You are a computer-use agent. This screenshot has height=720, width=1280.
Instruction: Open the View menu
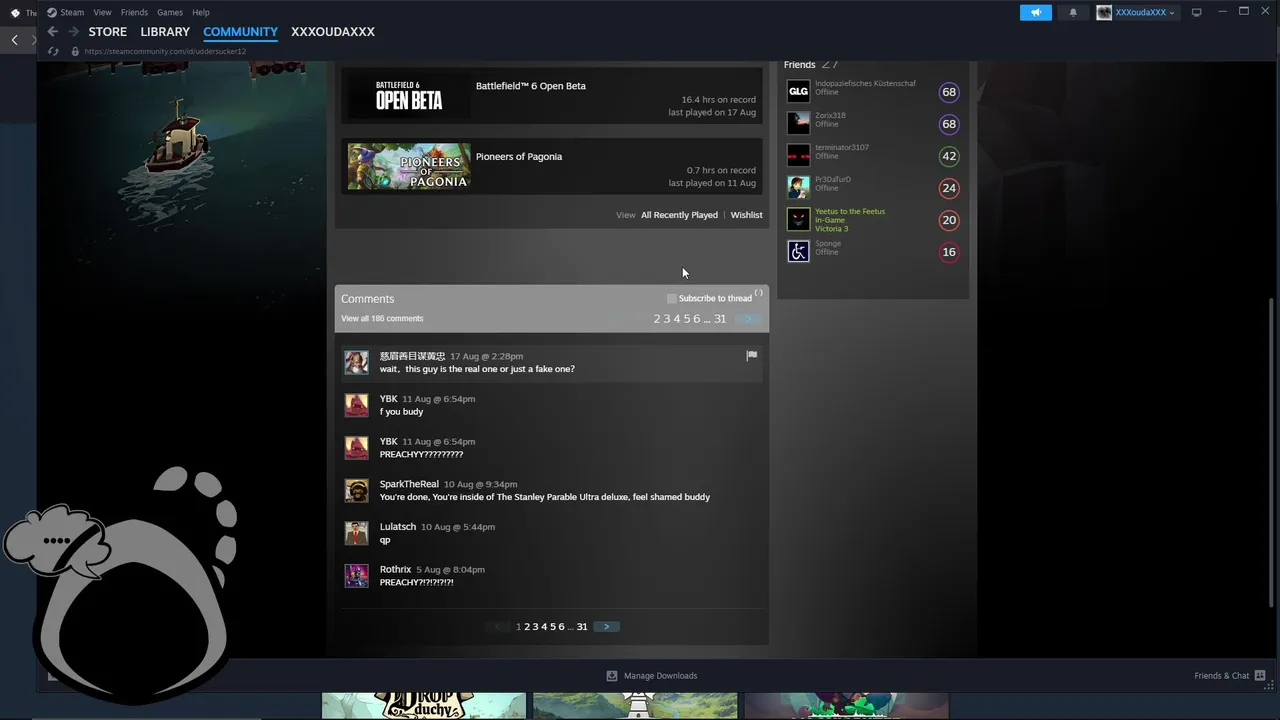[x=102, y=12]
